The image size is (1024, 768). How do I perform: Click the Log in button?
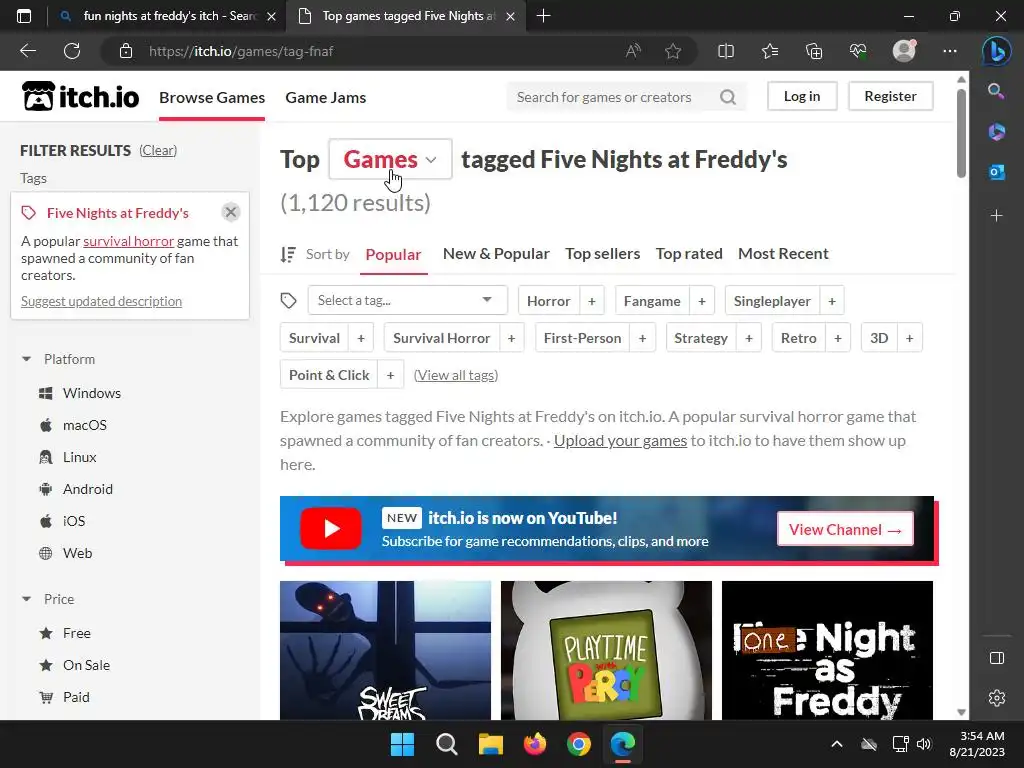coord(802,96)
